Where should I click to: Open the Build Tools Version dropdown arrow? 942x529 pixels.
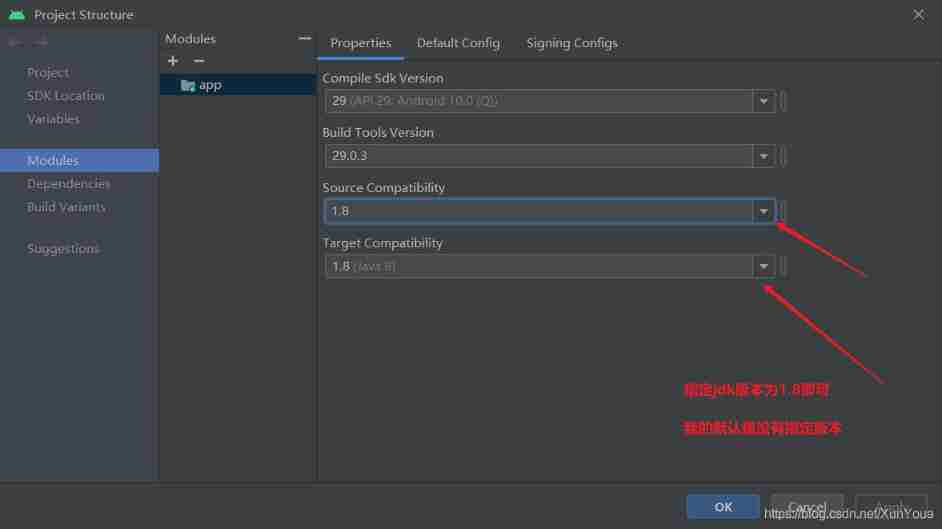coord(764,156)
